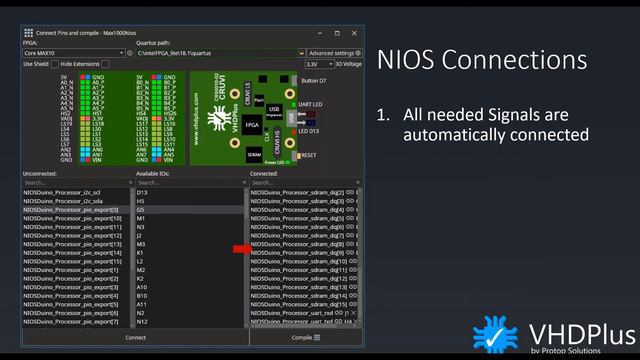Select pin J2 in Available IOs
640x360 pixels.
pos(190,236)
